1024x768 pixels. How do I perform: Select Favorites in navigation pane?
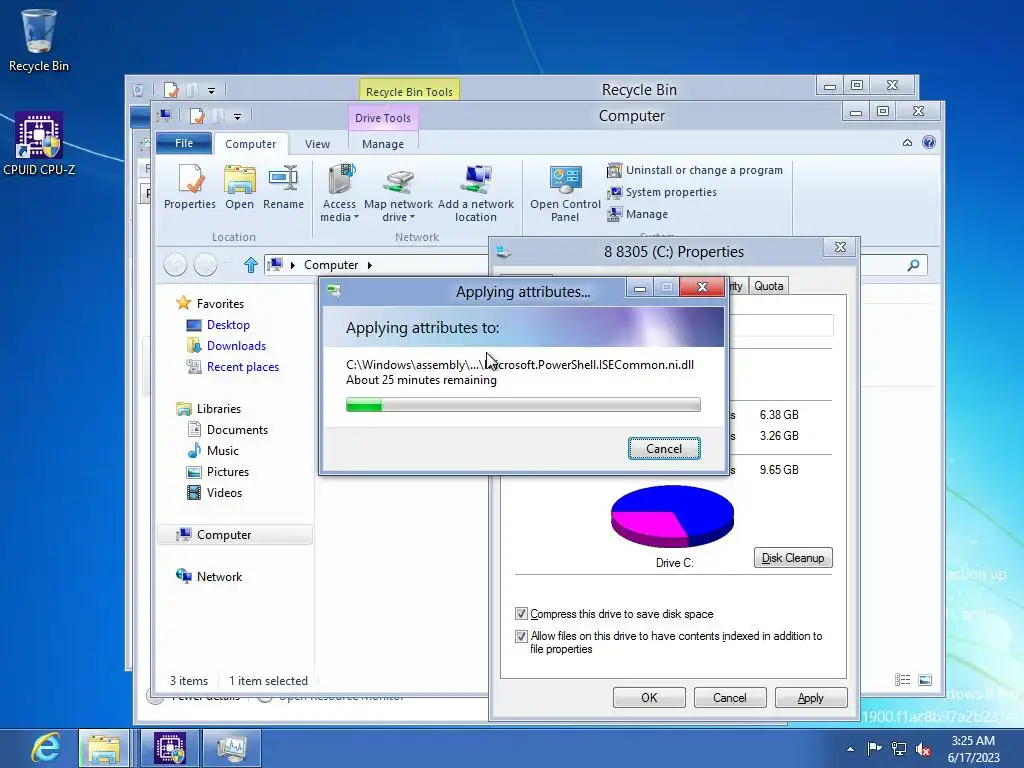click(210, 304)
